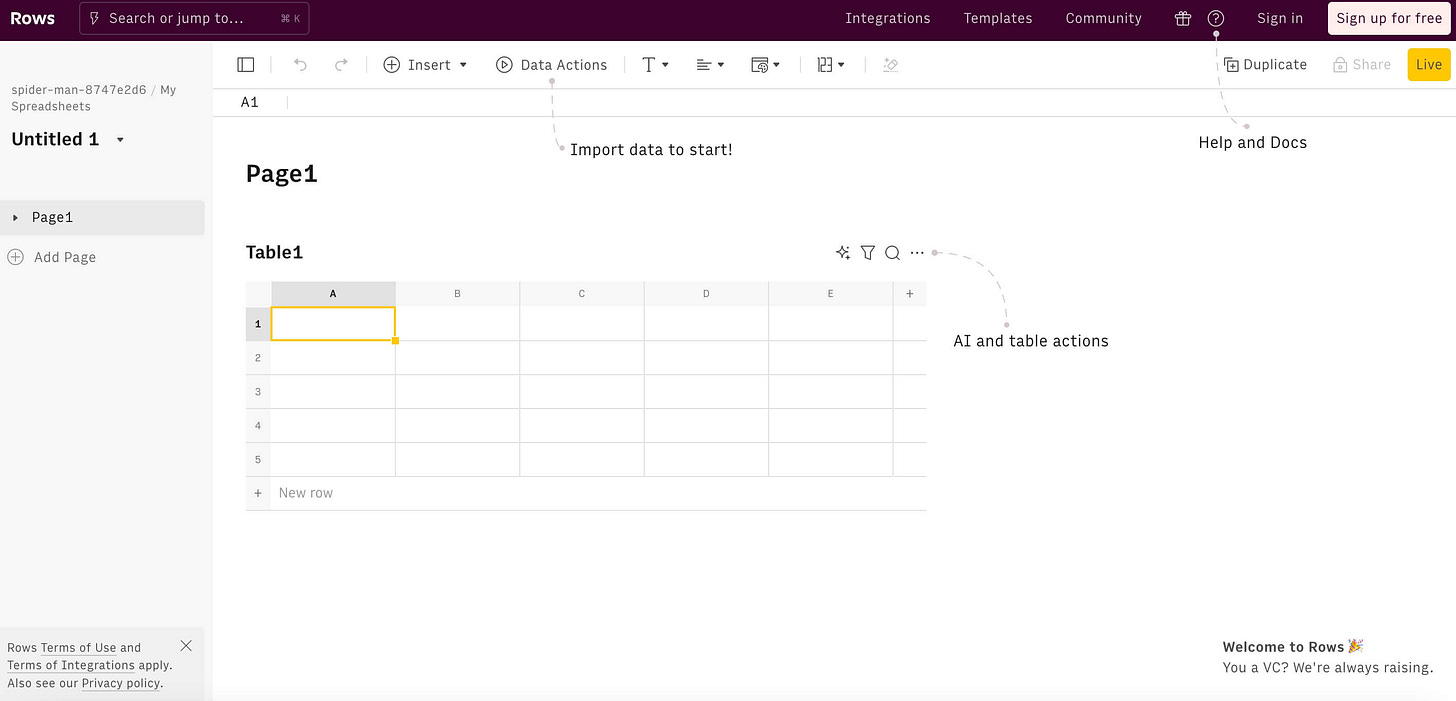The image size is (1456, 701).
Task: Open the Insert menu
Action: 426,65
